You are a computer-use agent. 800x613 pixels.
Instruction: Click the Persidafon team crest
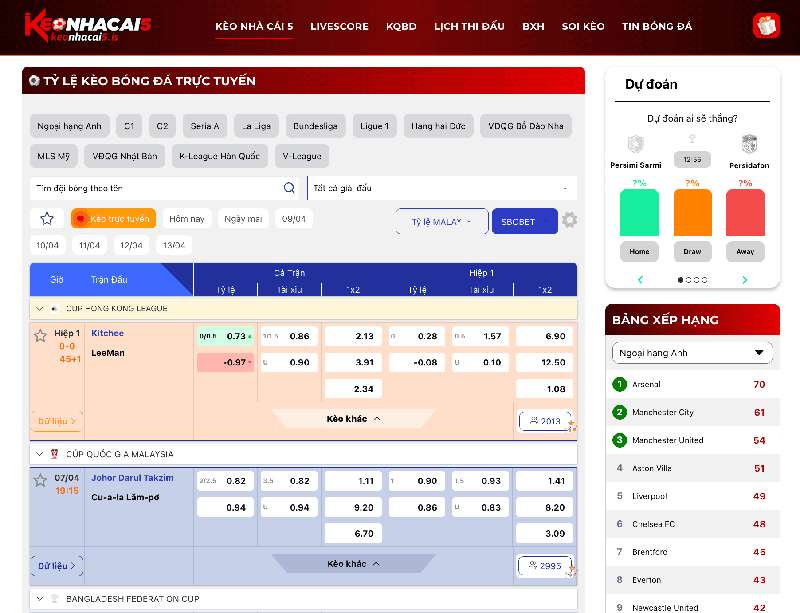click(x=748, y=144)
